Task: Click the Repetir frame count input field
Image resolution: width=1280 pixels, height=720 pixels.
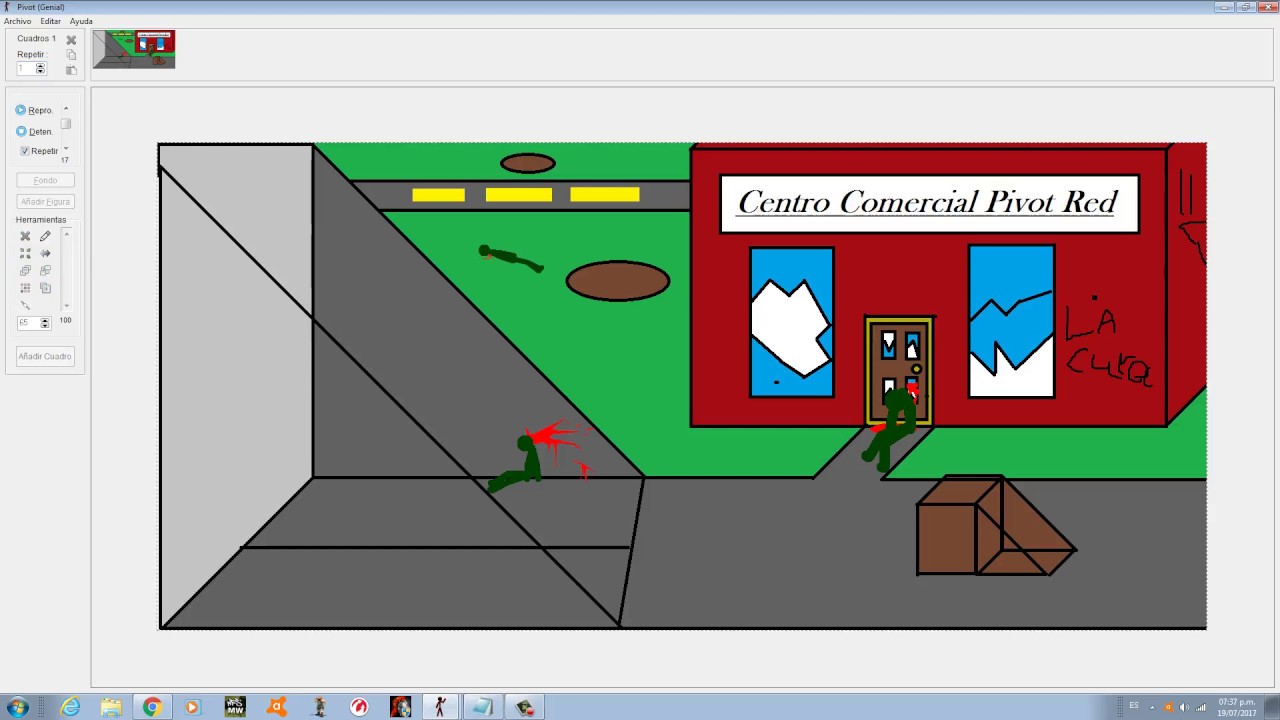Action: coord(26,69)
